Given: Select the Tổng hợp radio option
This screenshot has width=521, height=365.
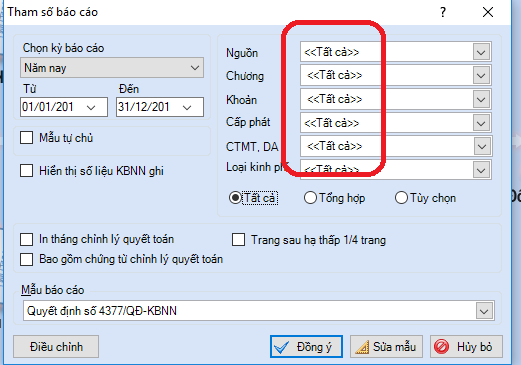Looking at the screenshot, I should pos(310,198).
